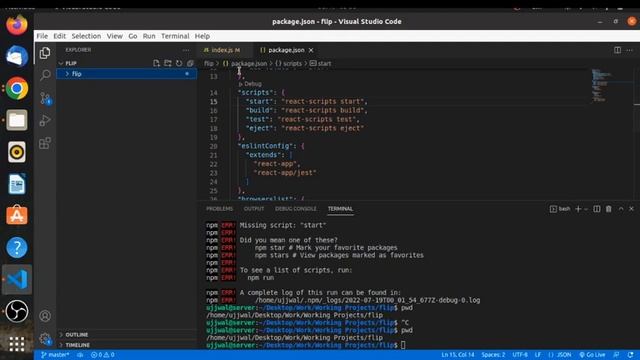
Task: Open Source Control view
Action: pos(45,98)
